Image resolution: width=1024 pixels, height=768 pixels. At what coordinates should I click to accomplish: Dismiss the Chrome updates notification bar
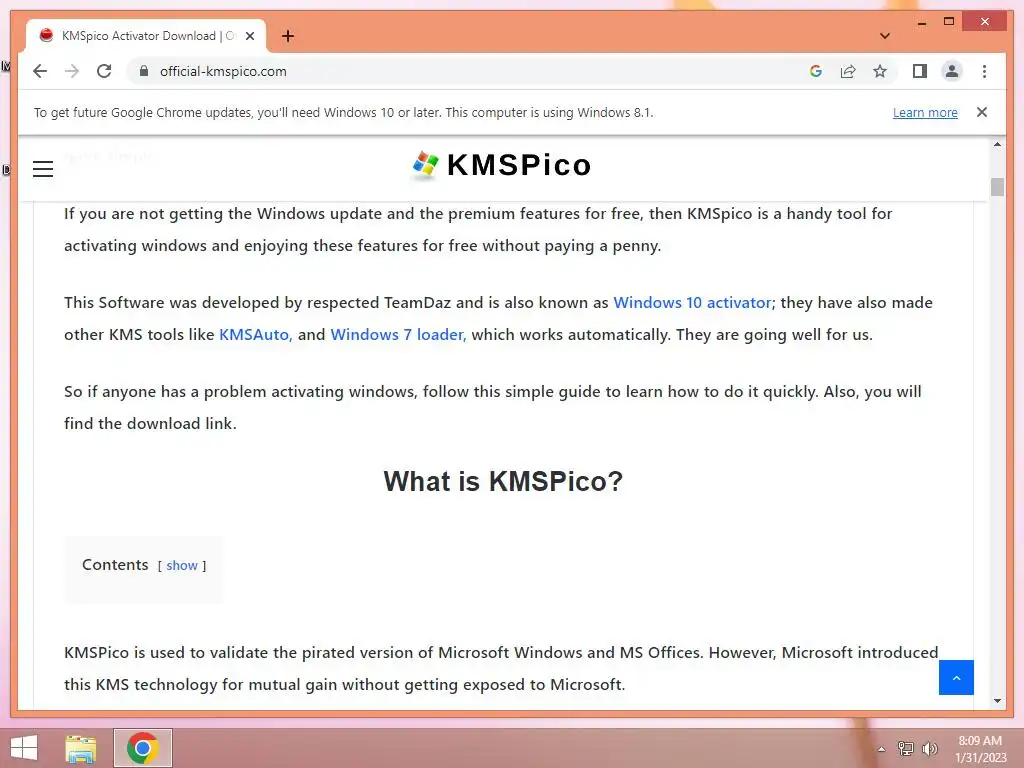pos(982,112)
